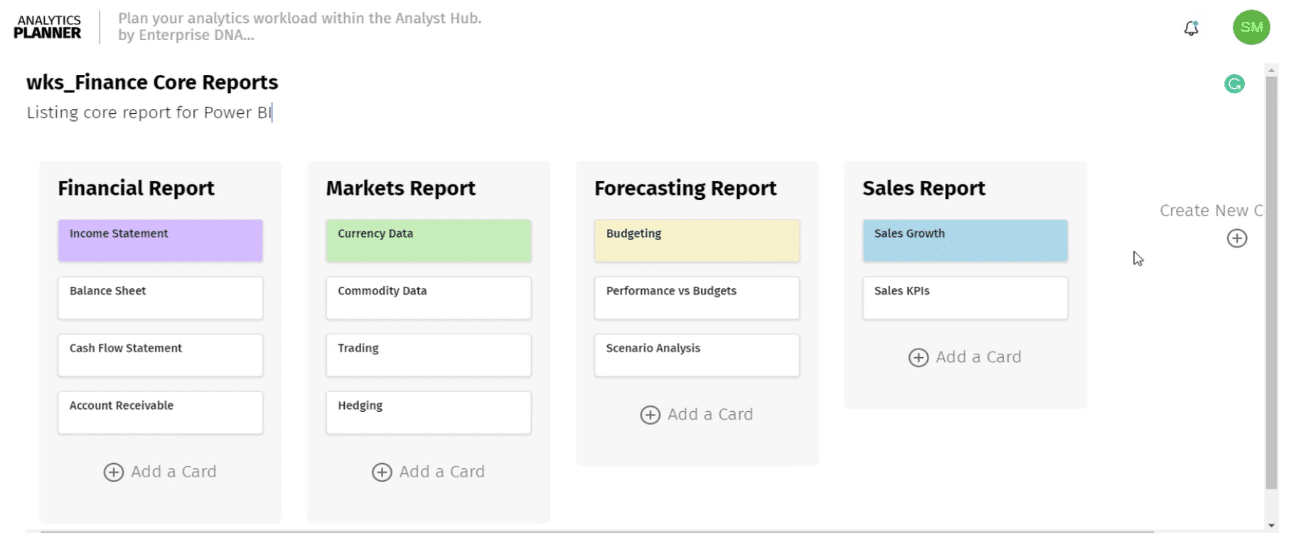Click plus icon under Financial Report
Viewport: 1296px width, 557px height.
click(114, 472)
